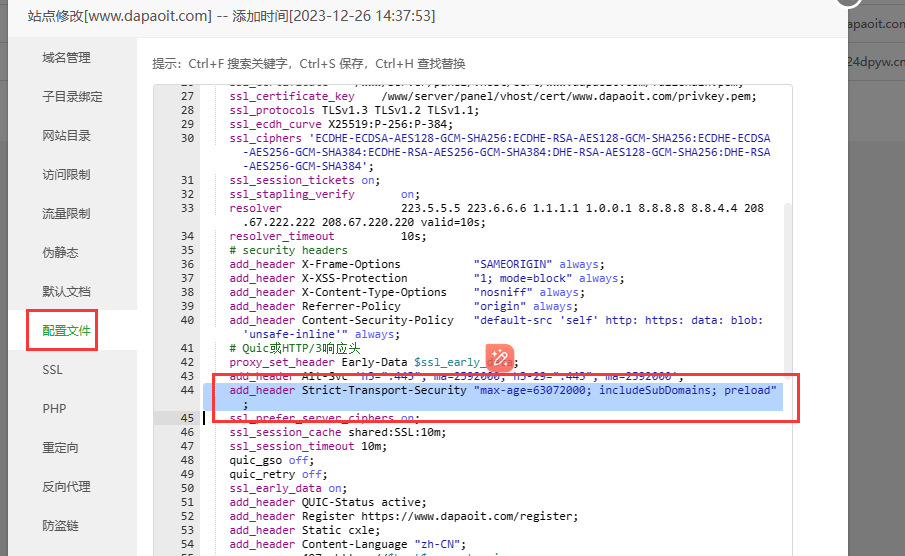Click the ssl_certificate_key privkey.pem line
Viewport: 905px width, 556px height.
click(493, 96)
